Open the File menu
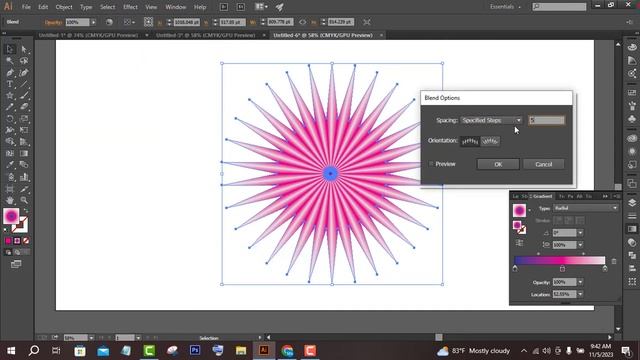 coord(26,7)
